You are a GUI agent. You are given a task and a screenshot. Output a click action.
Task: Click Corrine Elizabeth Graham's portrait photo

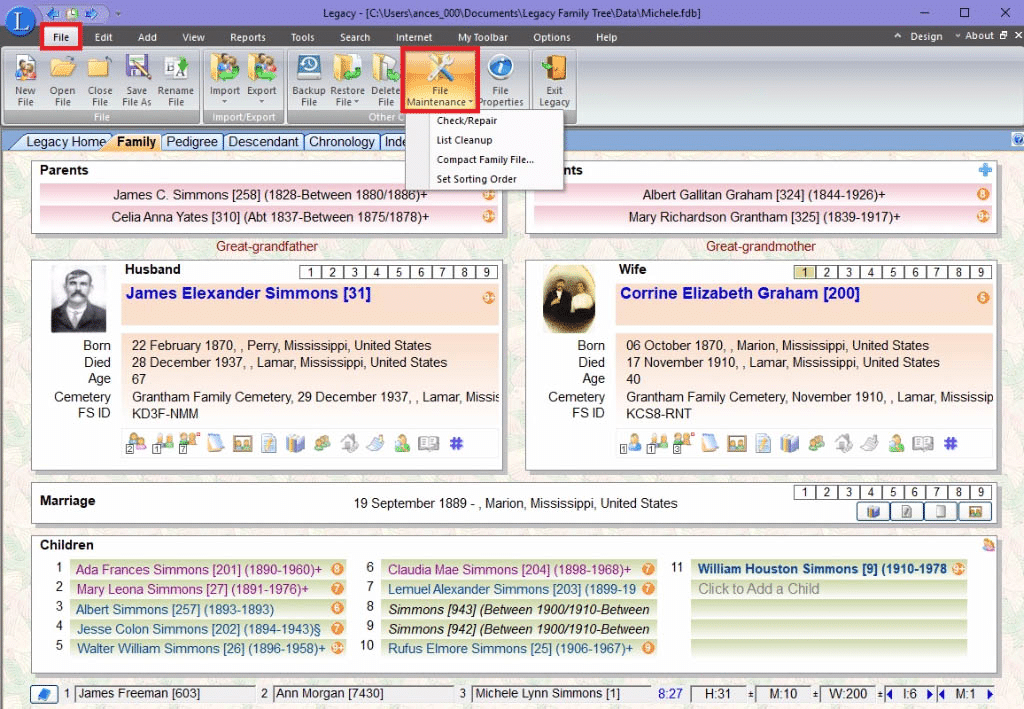[569, 299]
